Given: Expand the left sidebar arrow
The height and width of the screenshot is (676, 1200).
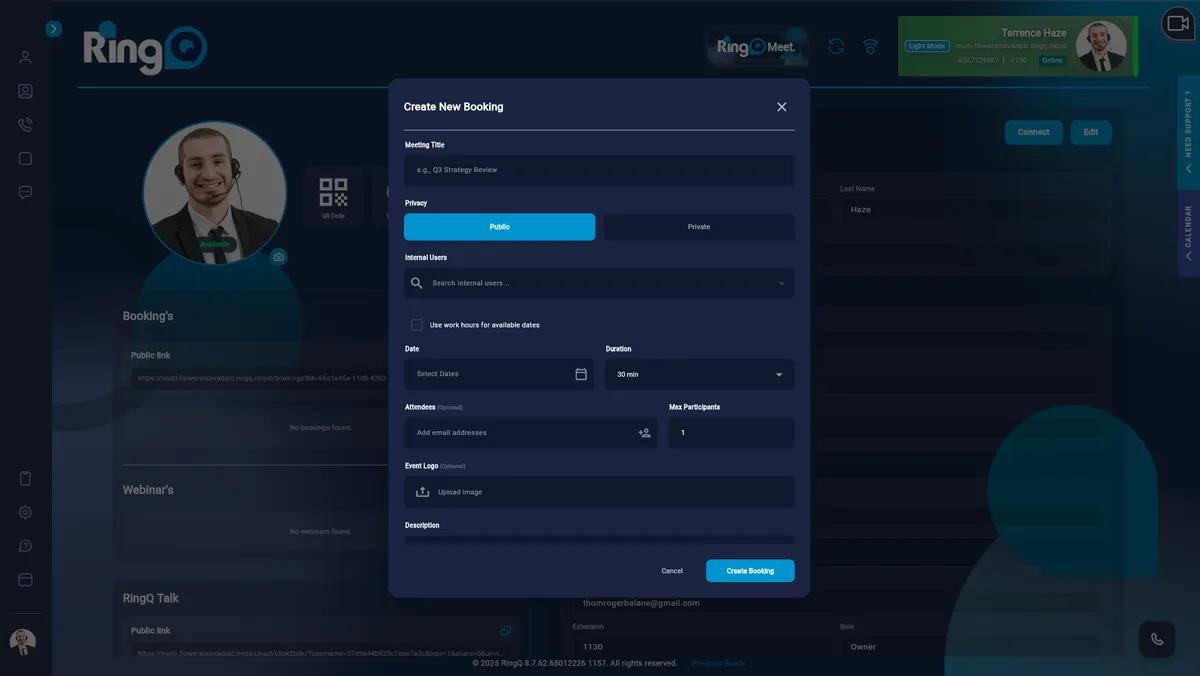Looking at the screenshot, I should pyautogui.click(x=54, y=29).
